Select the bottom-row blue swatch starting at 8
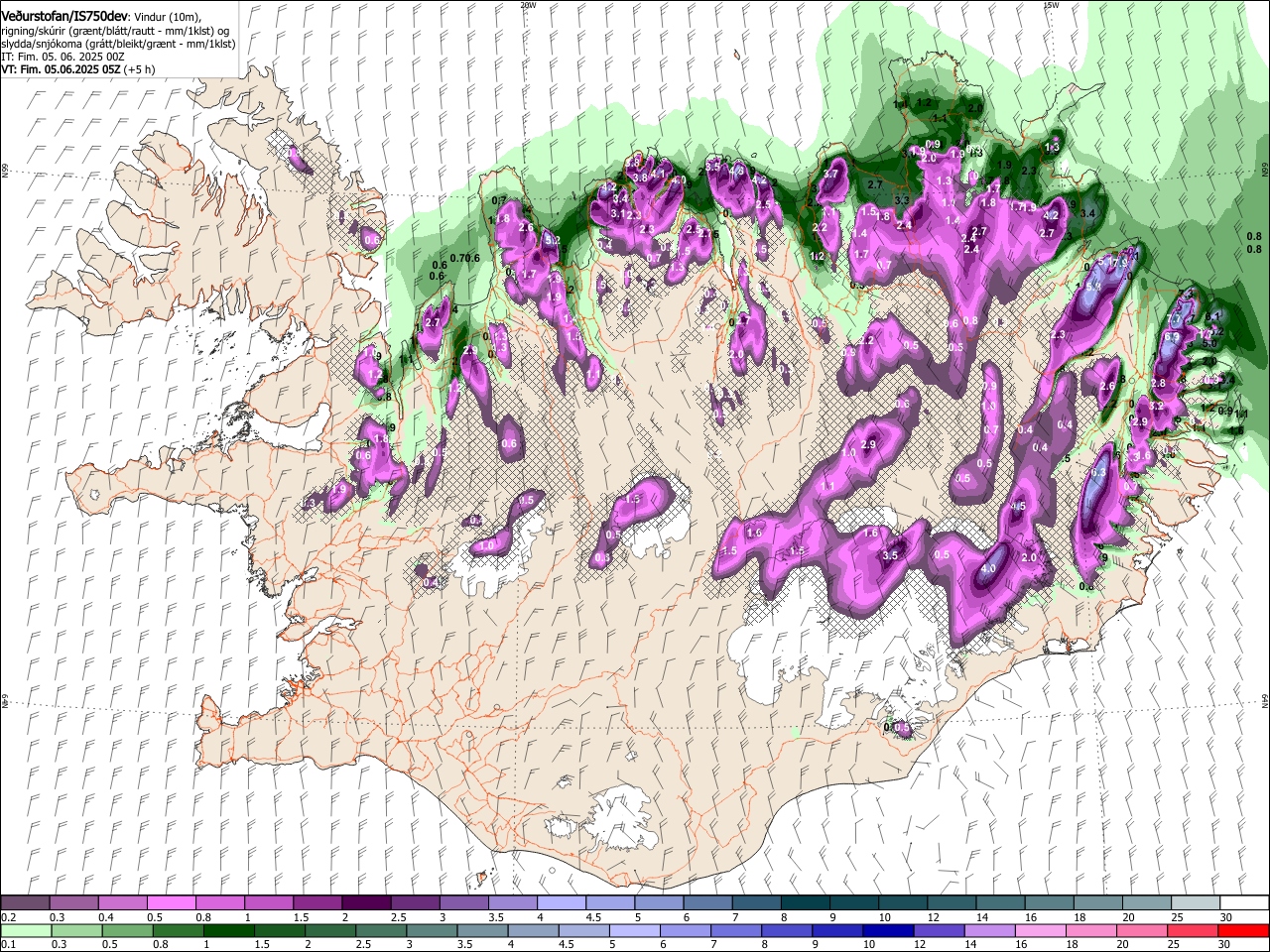1270x952 pixels. [787, 930]
